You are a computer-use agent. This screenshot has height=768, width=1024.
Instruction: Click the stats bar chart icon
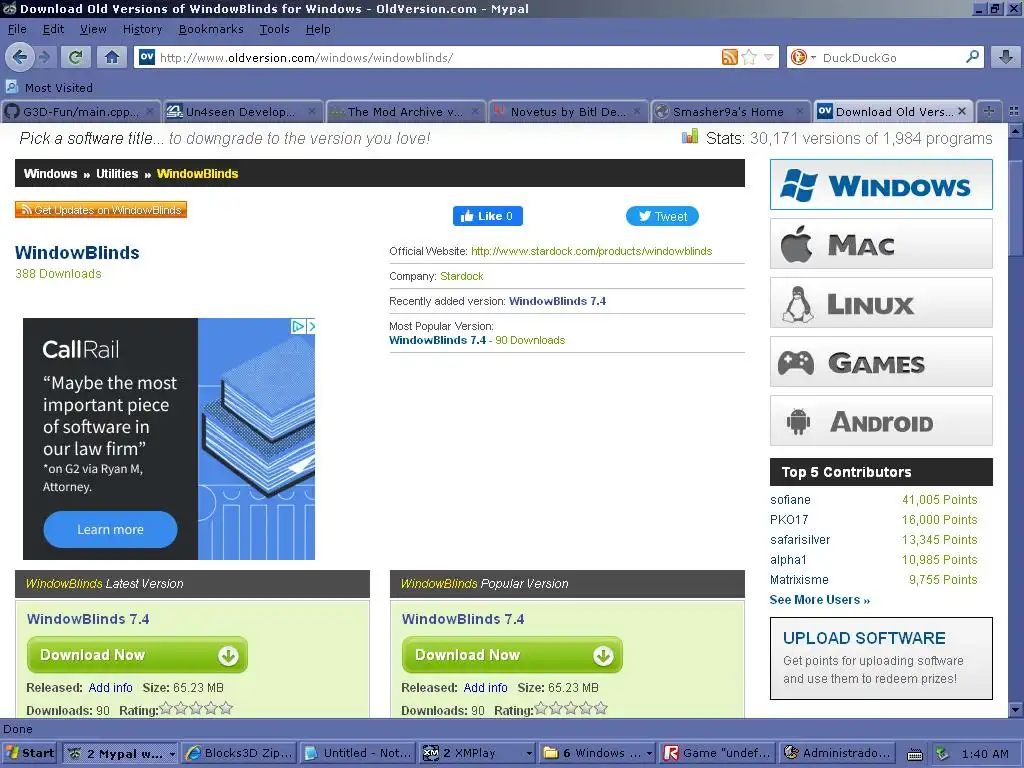690,137
